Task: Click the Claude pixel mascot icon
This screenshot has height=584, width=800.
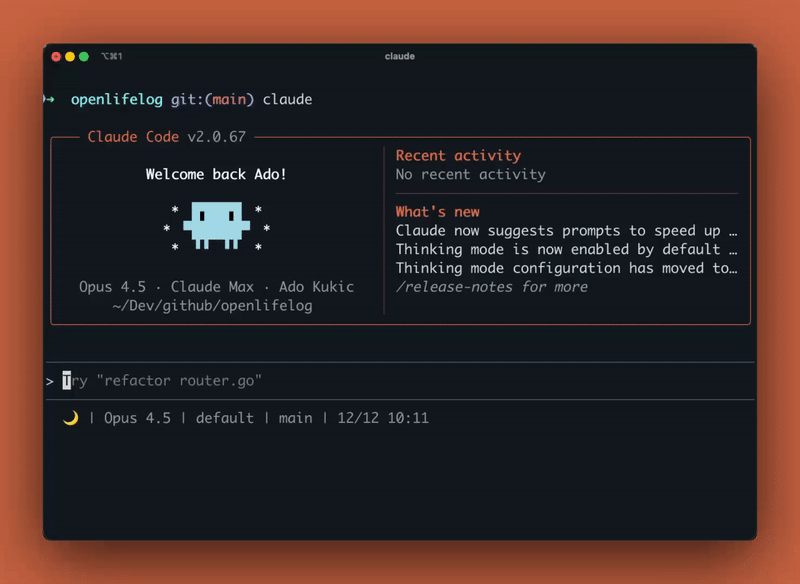Action: tap(216, 226)
